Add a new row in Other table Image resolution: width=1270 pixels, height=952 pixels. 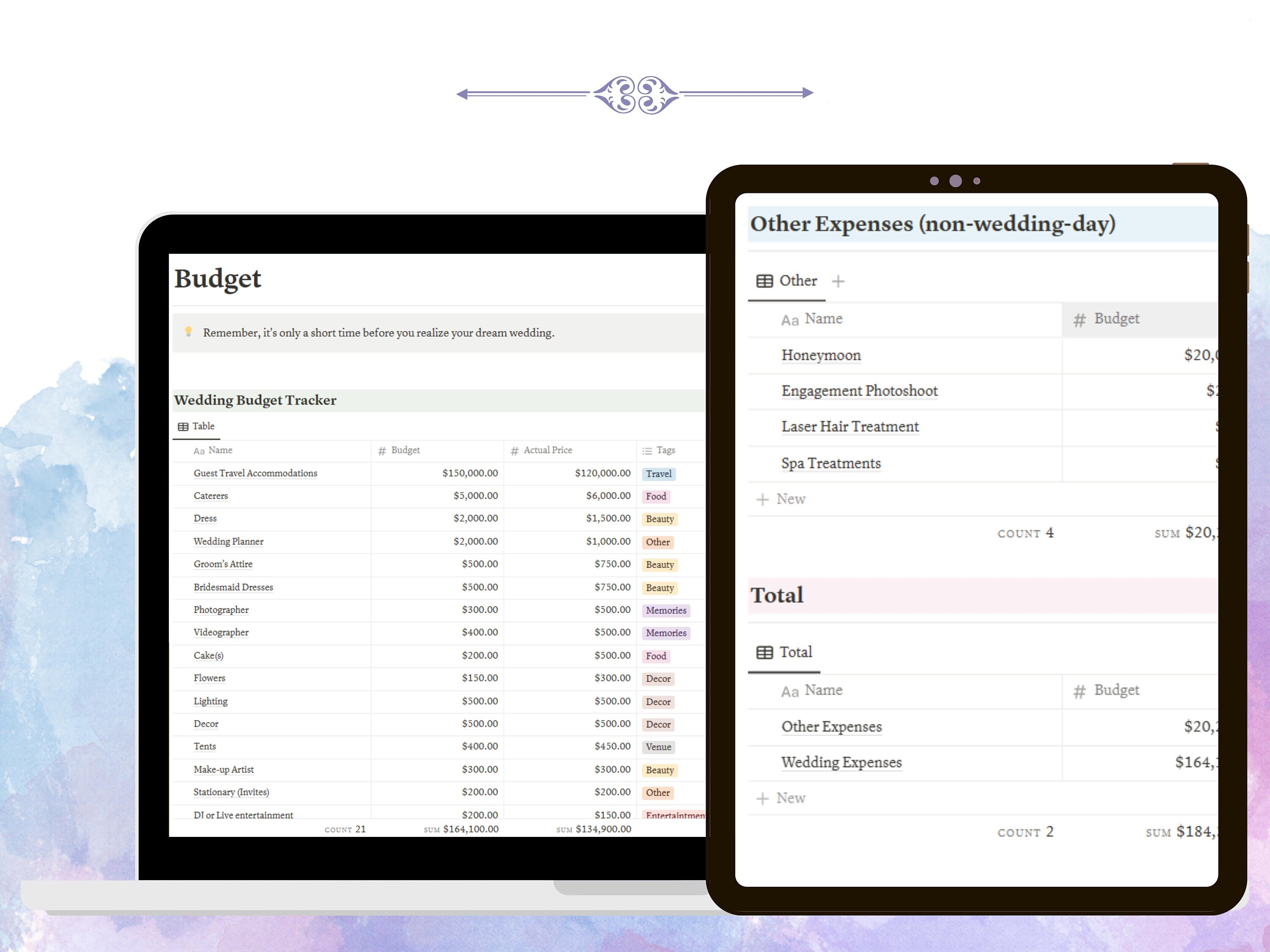[781, 499]
